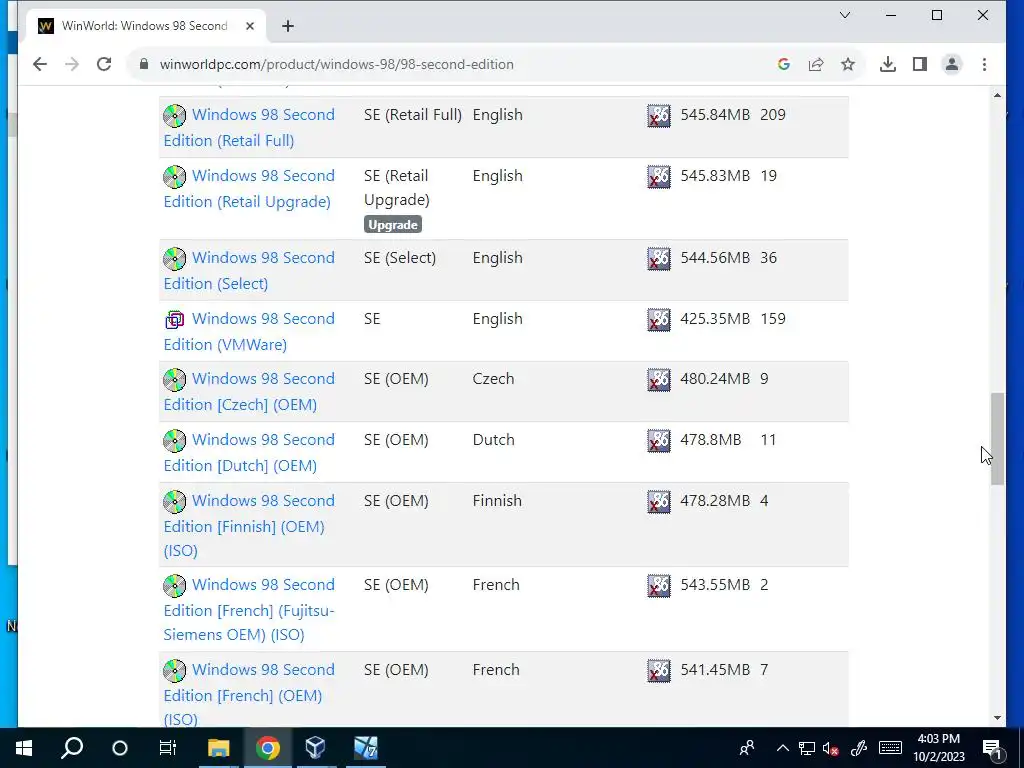
Task: Open Windows 98 Second Edition (VMWare) link
Action: [249, 331]
